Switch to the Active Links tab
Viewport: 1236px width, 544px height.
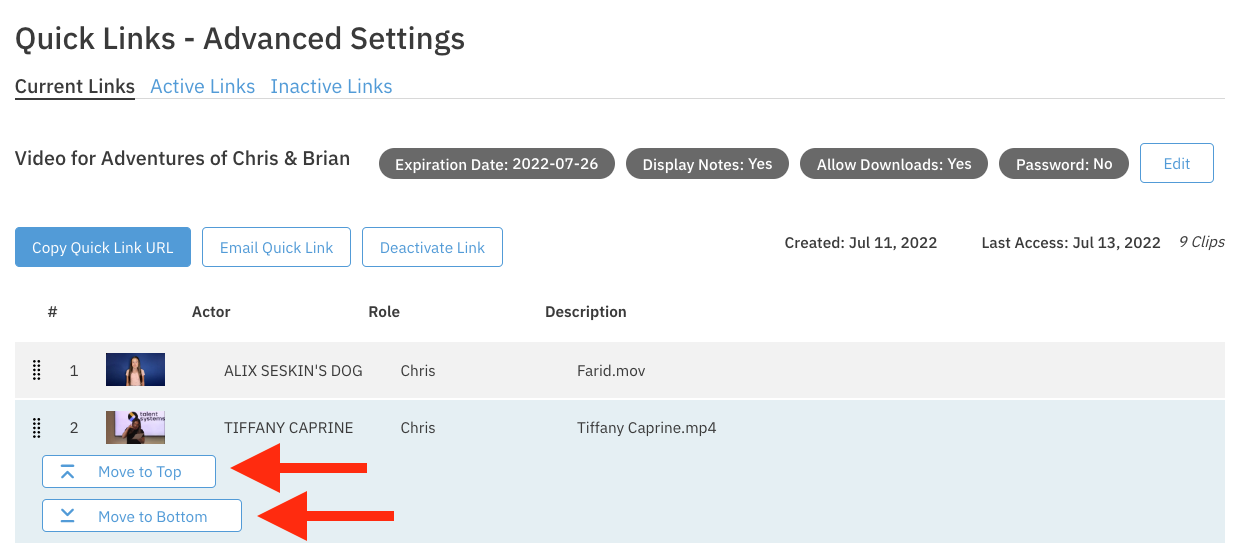pyautogui.click(x=202, y=87)
